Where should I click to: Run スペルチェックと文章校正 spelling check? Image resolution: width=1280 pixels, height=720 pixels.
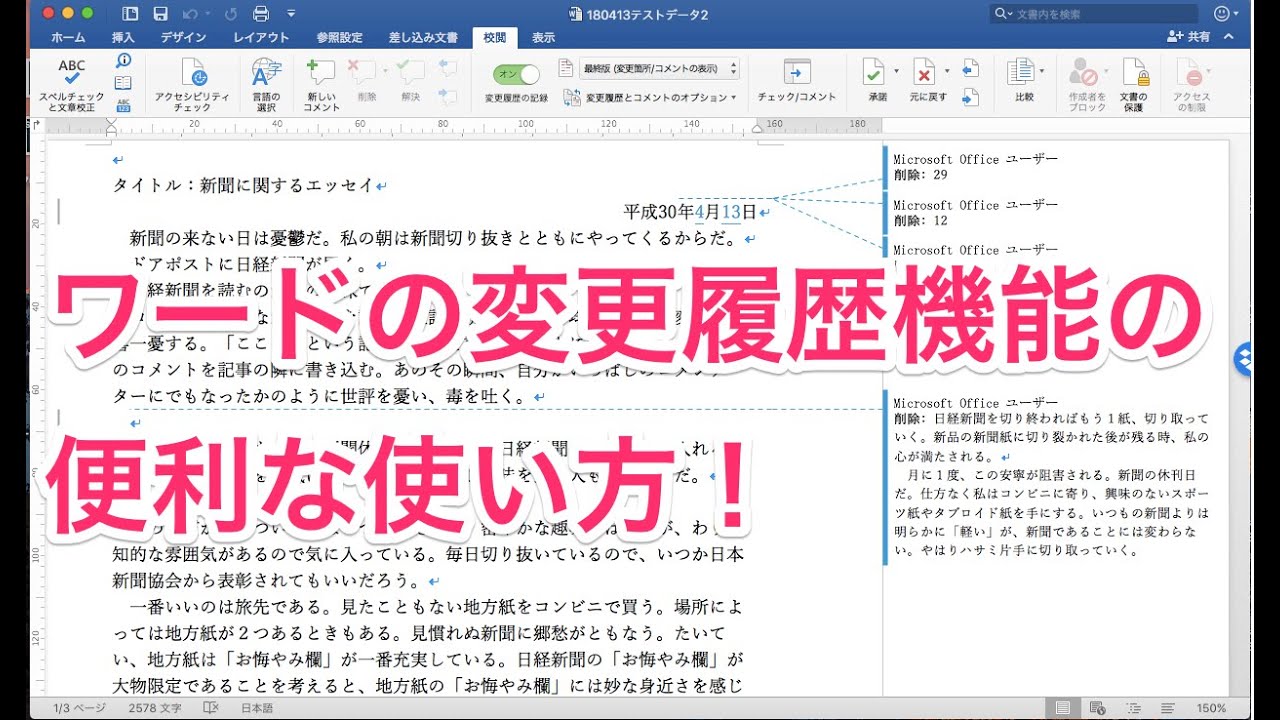71,84
